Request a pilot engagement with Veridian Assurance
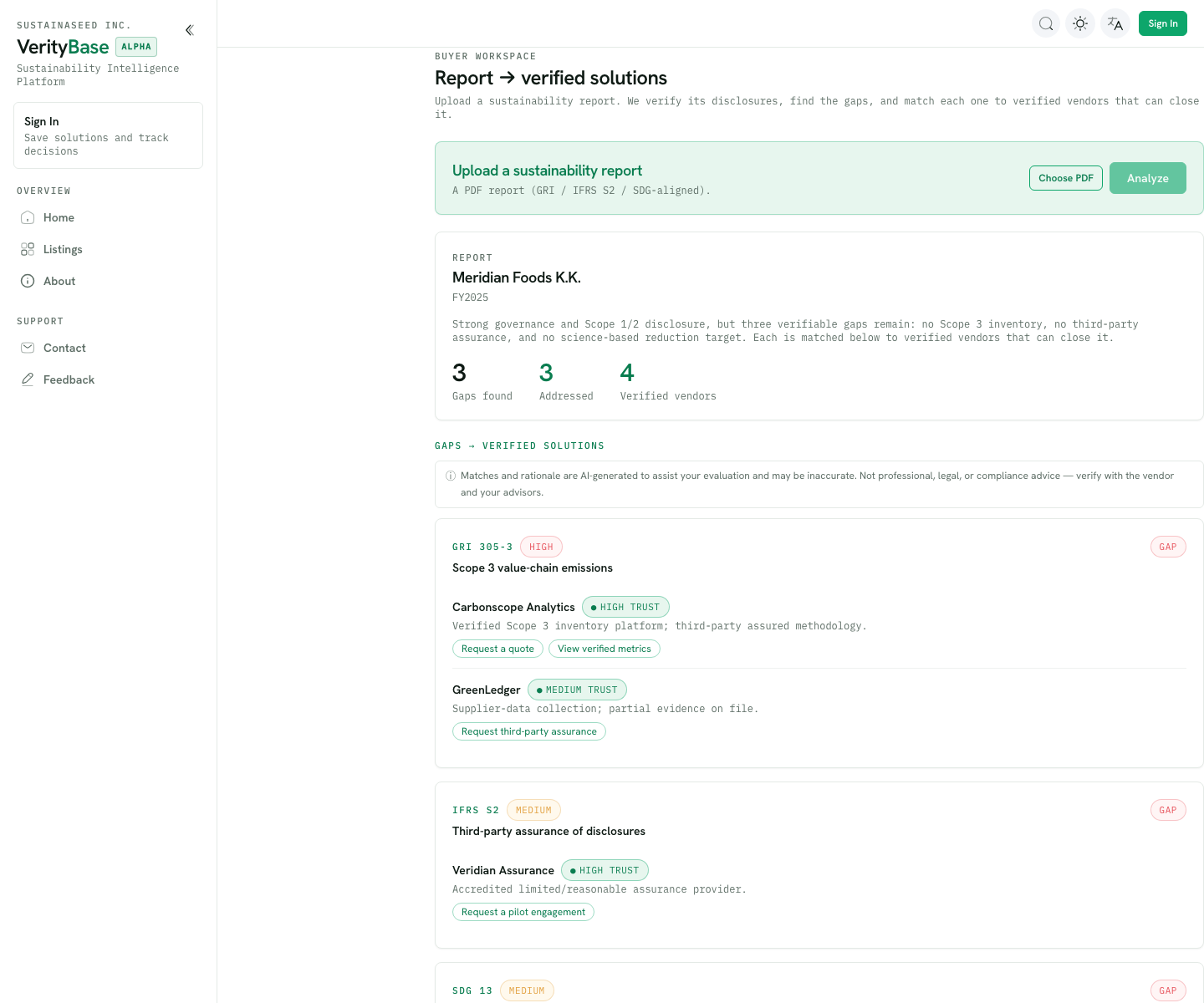Viewport: 1204px width, 1003px height. (x=523, y=912)
